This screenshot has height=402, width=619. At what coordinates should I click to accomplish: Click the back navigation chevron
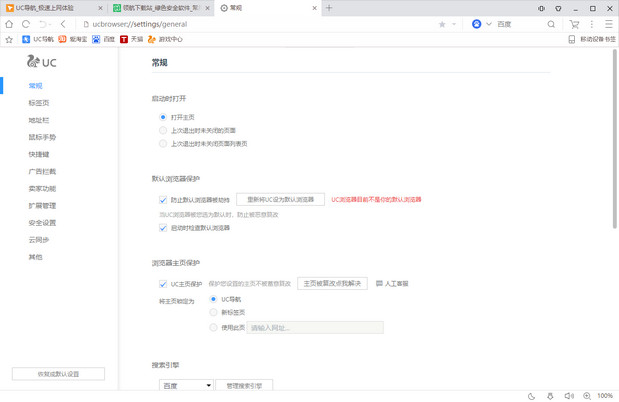pos(63,24)
